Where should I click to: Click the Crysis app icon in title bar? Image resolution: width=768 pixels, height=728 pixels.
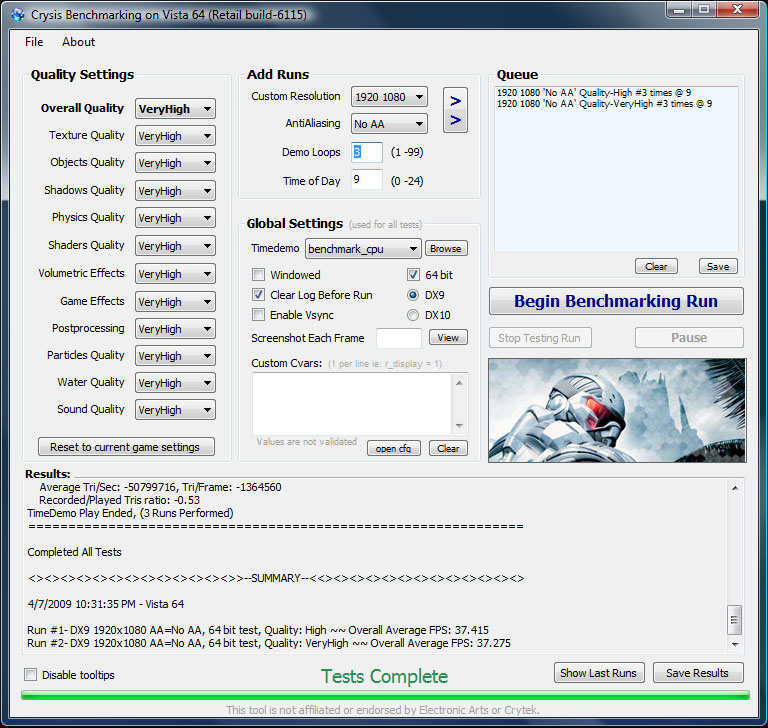[x=18, y=15]
